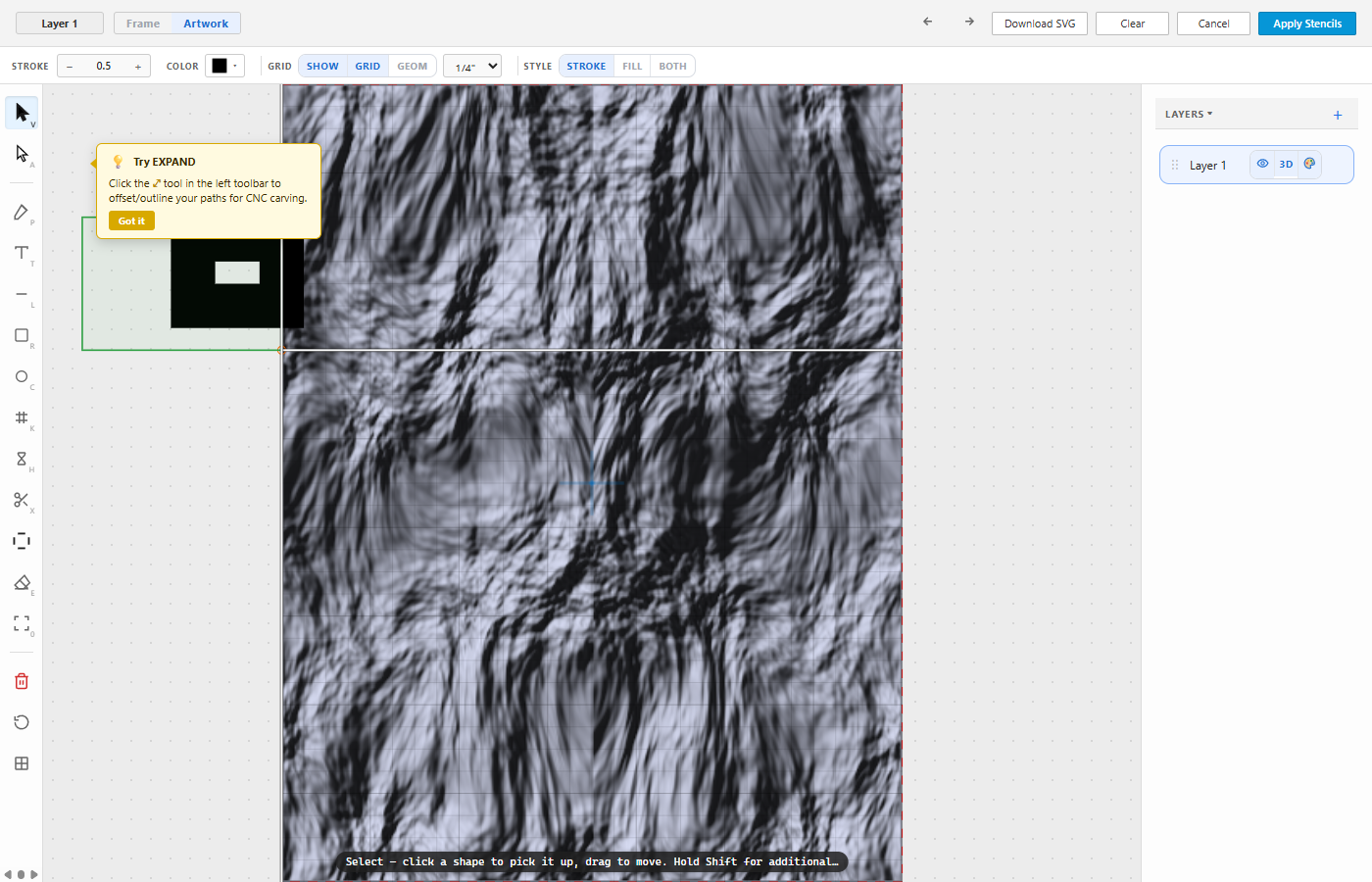Image resolution: width=1372 pixels, height=882 pixels.
Task: Decrease stroke width with minus
Action: [x=70, y=66]
